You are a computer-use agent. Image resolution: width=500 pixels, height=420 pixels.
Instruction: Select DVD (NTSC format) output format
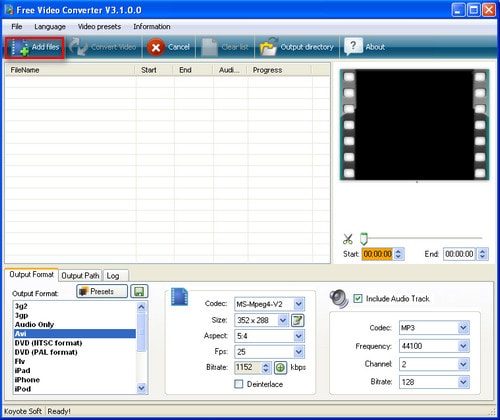[x=75, y=343]
